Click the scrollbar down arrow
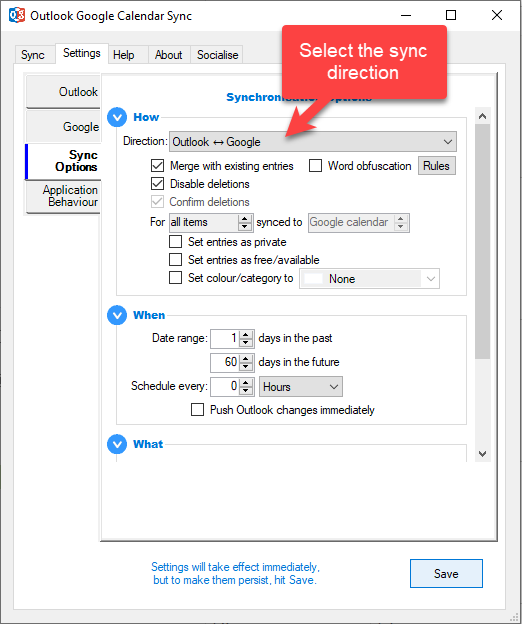The height and width of the screenshot is (624, 522). pos(483,454)
